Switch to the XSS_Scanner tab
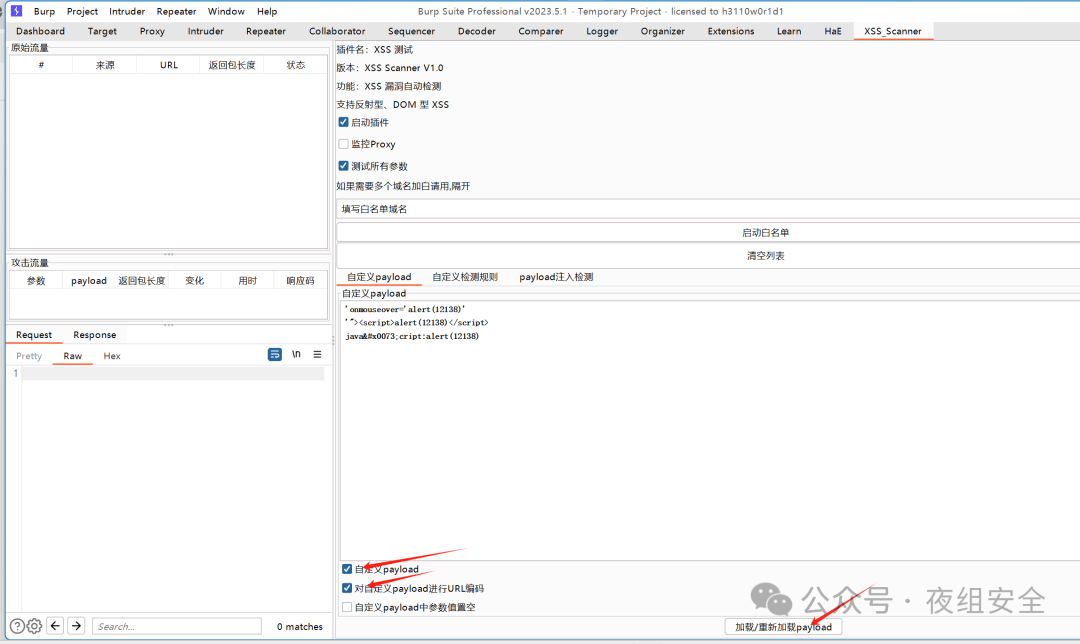Viewport: 1080px width, 644px height. 892,30
